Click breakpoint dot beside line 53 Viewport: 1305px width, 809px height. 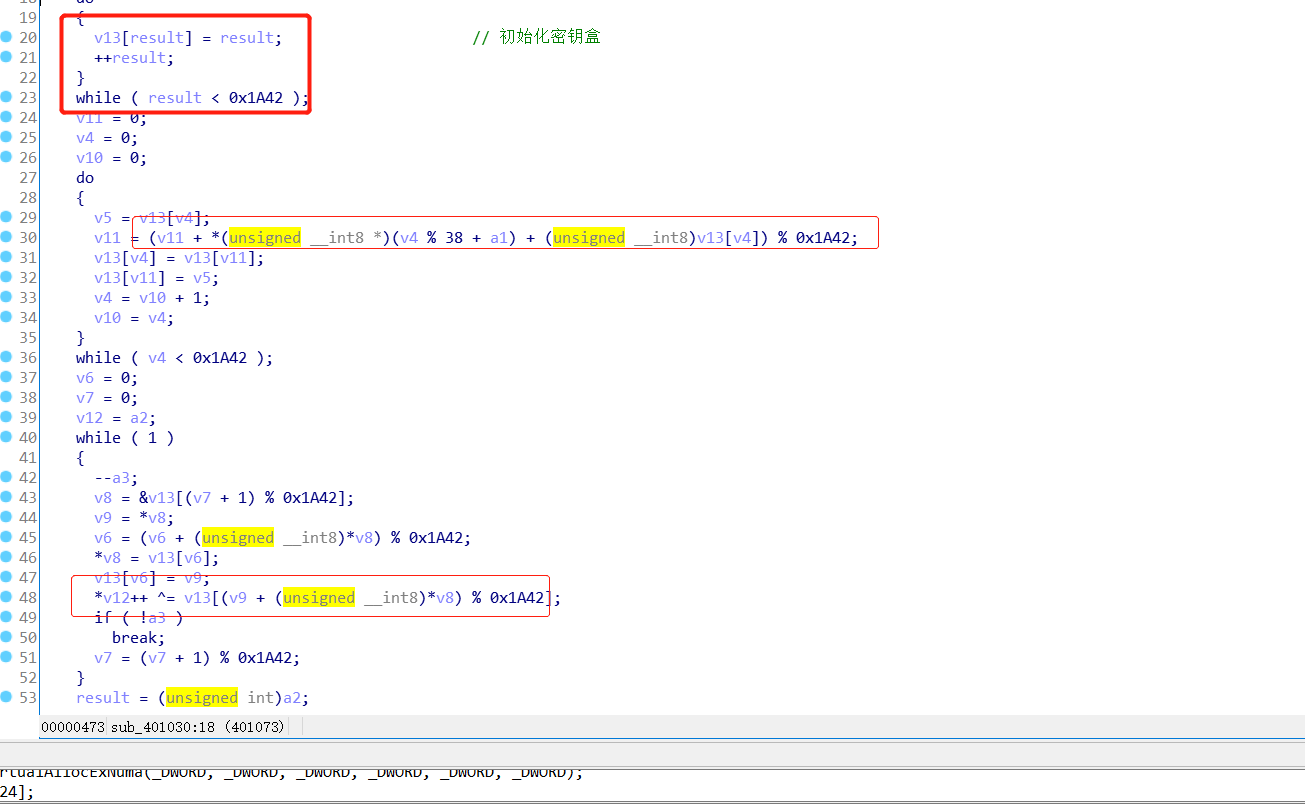6,697
